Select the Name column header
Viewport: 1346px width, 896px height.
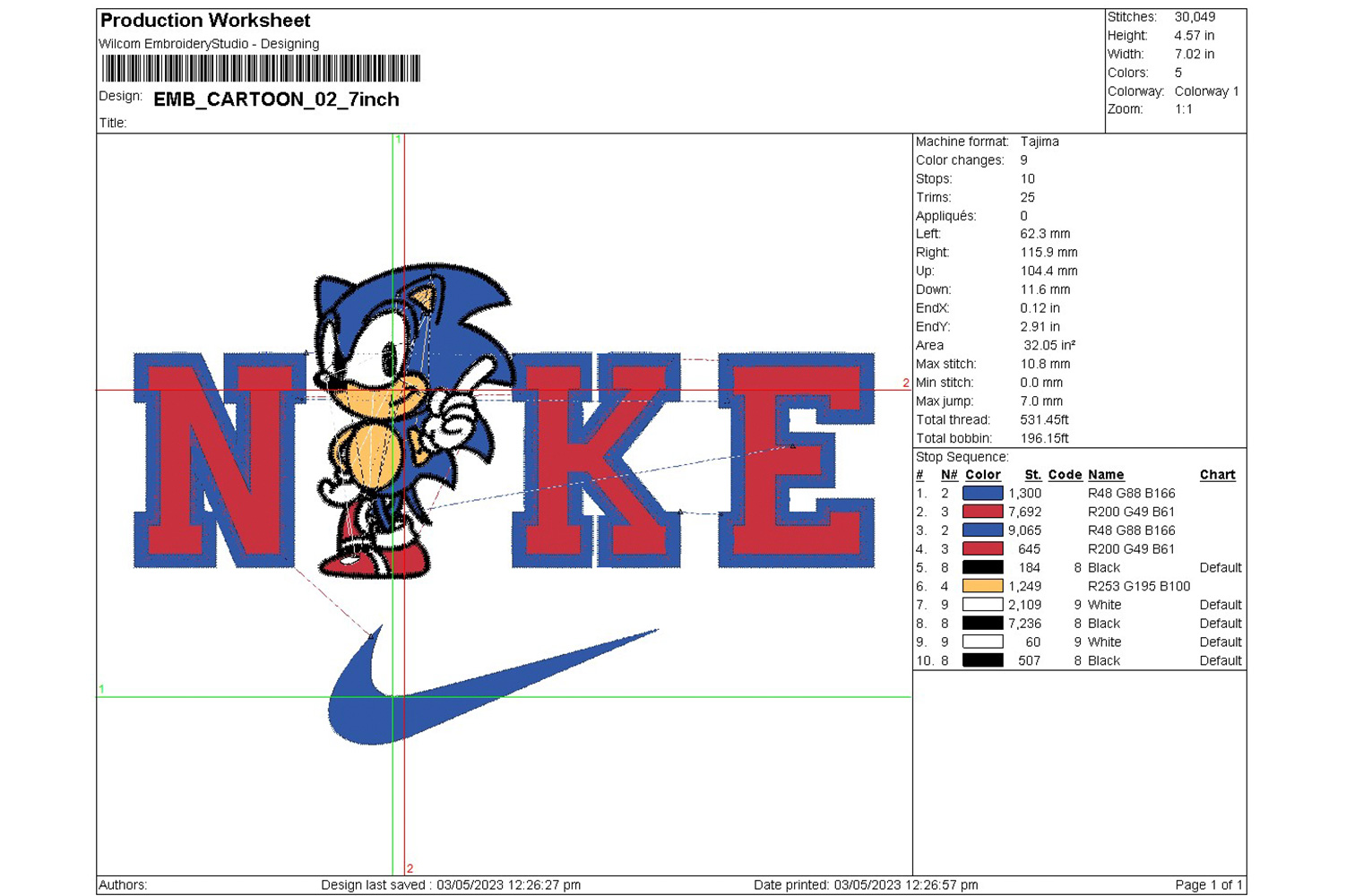(x=1106, y=475)
